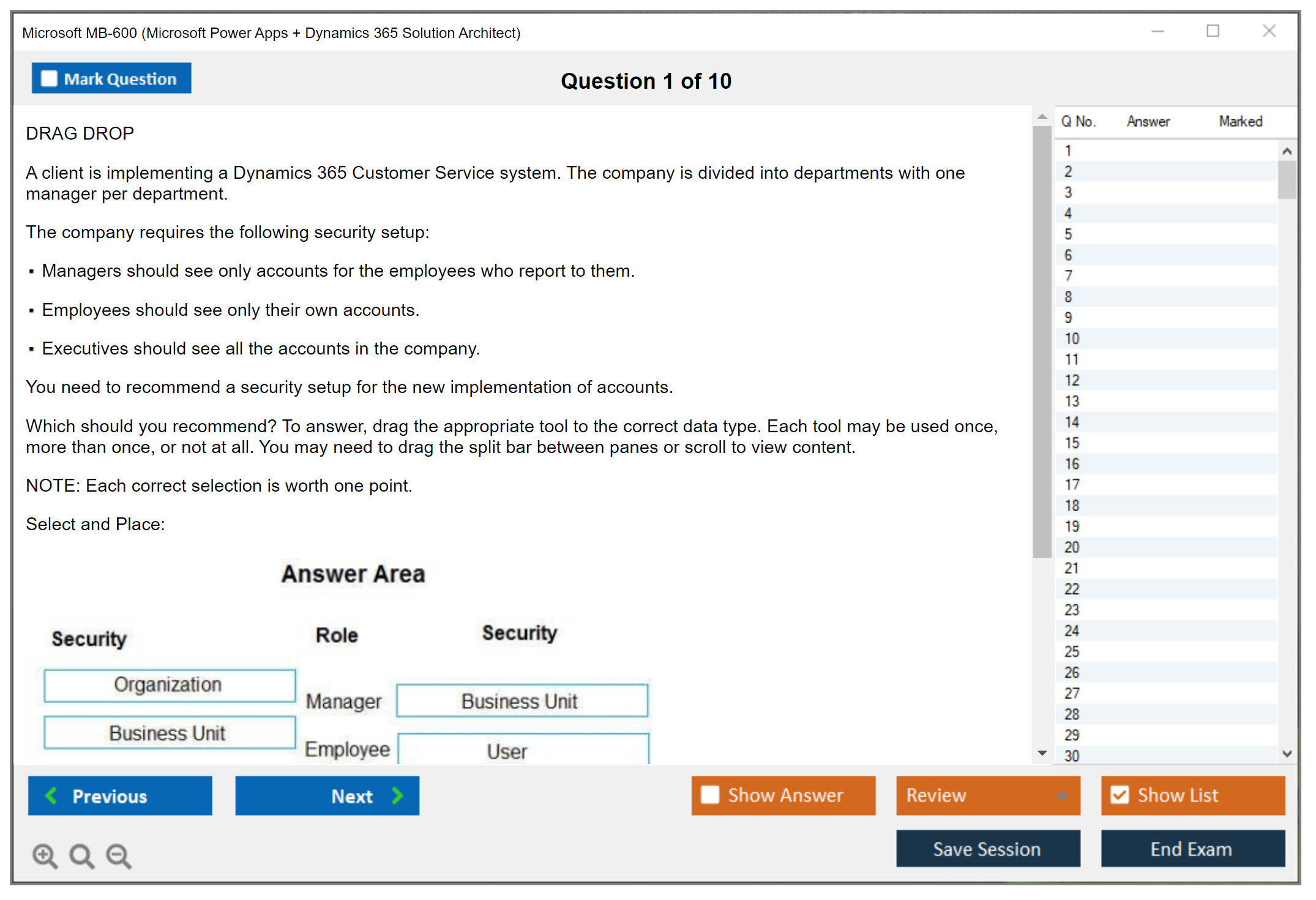Click the minimize window icon
Screen dimensions: 1316x900
click(x=1157, y=31)
